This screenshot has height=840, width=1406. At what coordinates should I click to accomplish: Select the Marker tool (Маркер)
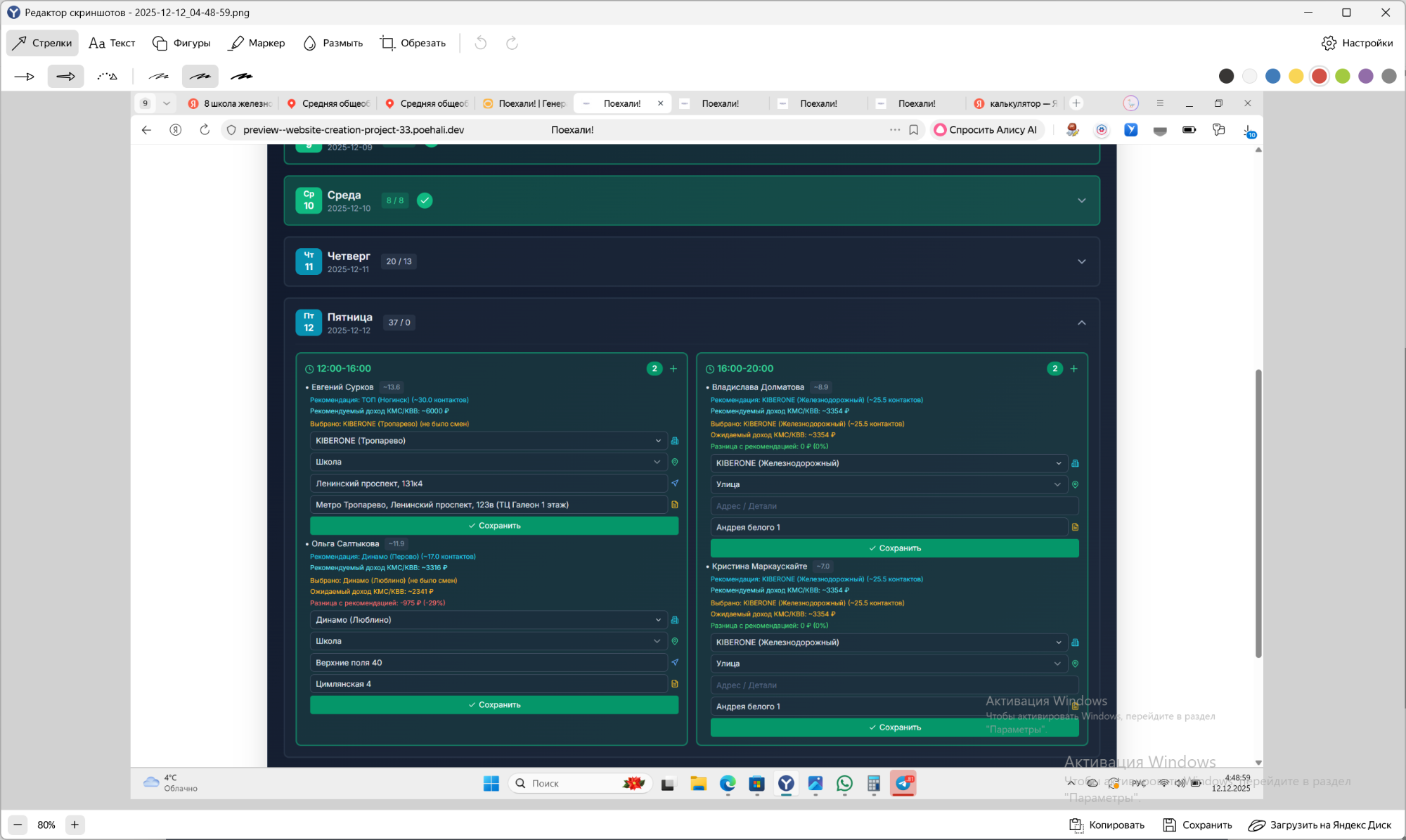click(257, 43)
